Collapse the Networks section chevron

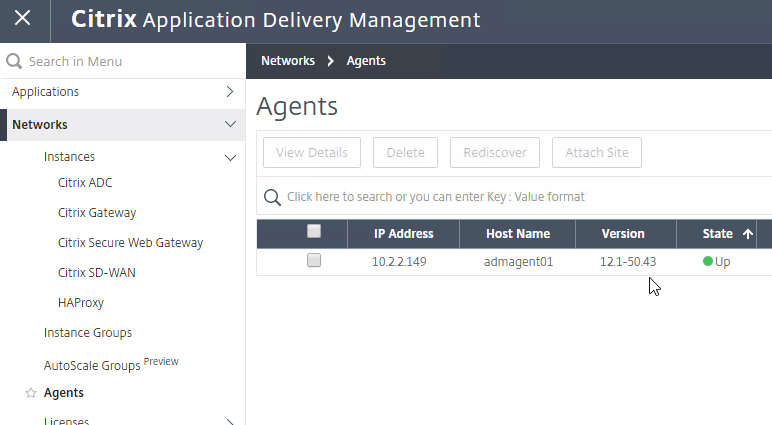pos(230,124)
